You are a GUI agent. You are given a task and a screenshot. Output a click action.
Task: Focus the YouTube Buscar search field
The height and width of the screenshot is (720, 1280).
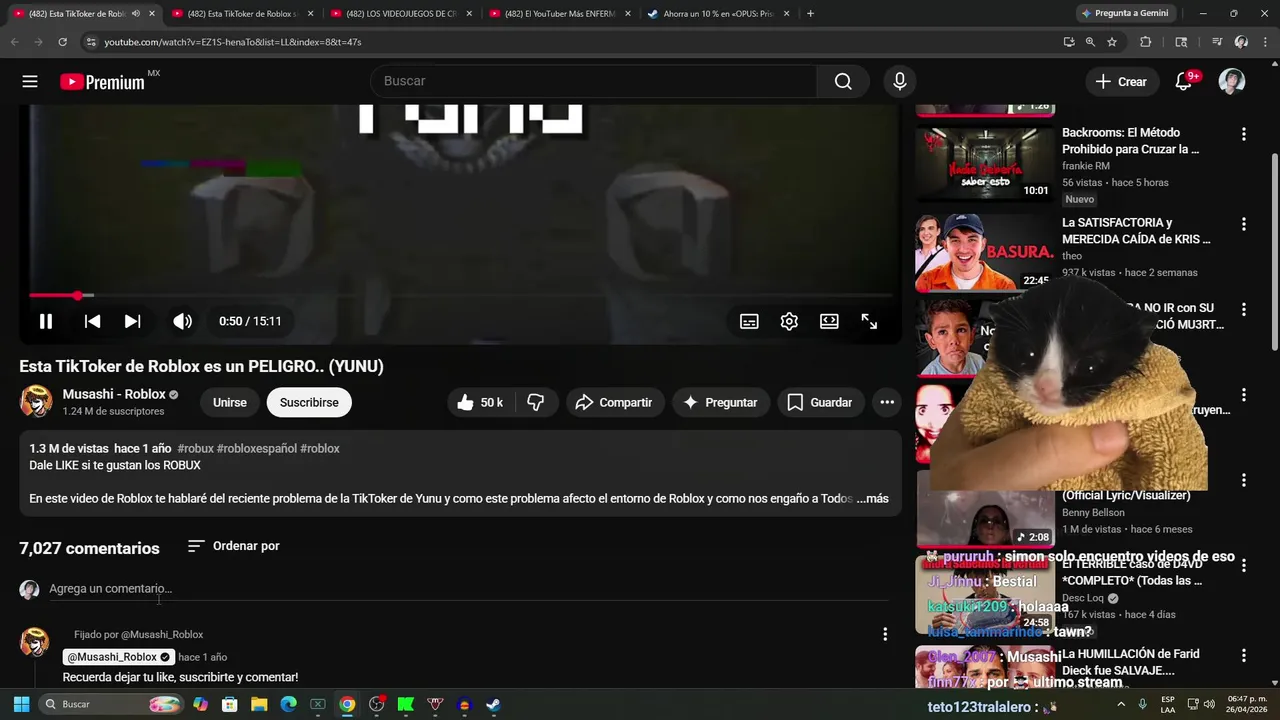coord(594,81)
